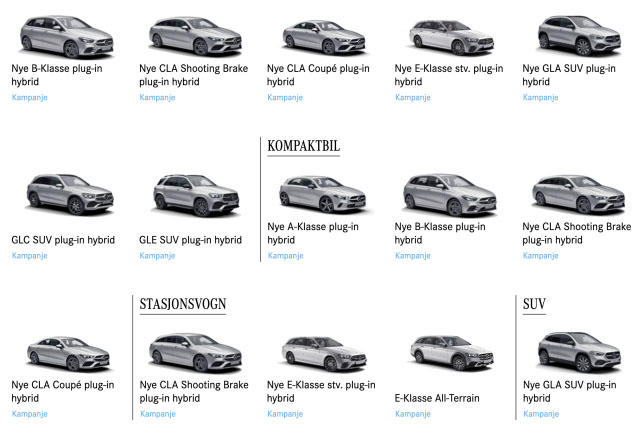Viewport: 641px width, 433px height.
Task: Open Kampanje link below GLE SUV
Action: (x=157, y=256)
